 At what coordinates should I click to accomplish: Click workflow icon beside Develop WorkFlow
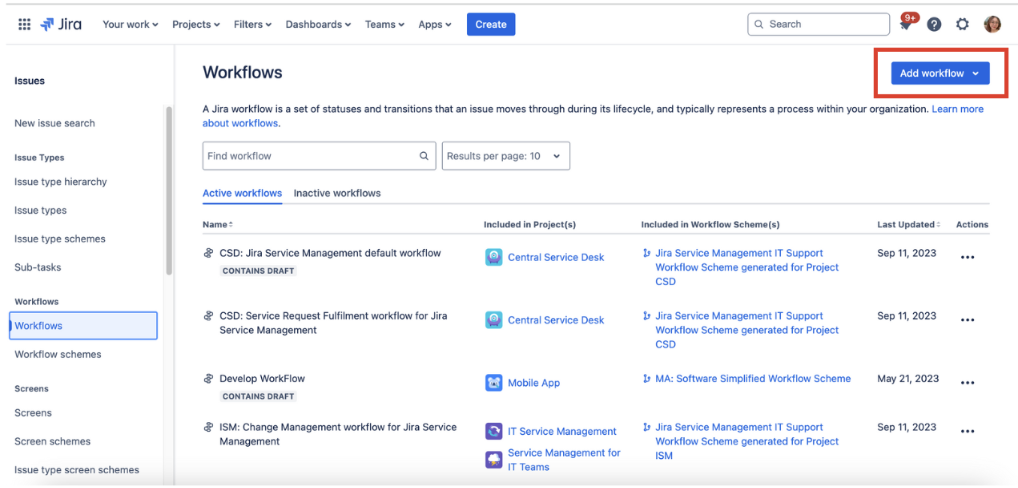(x=208, y=378)
